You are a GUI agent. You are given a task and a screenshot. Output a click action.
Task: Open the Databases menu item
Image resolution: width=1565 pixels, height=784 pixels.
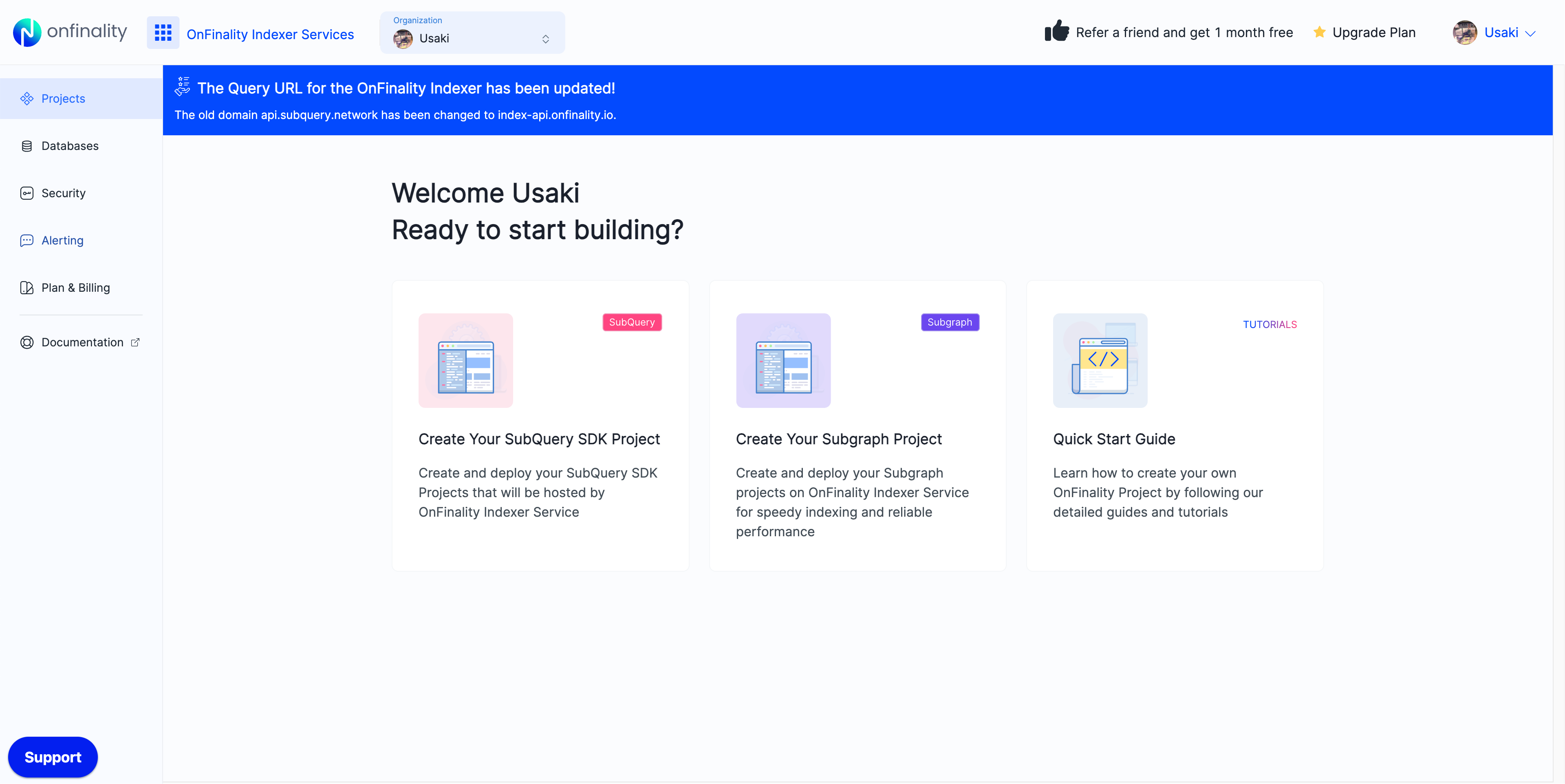pos(70,146)
